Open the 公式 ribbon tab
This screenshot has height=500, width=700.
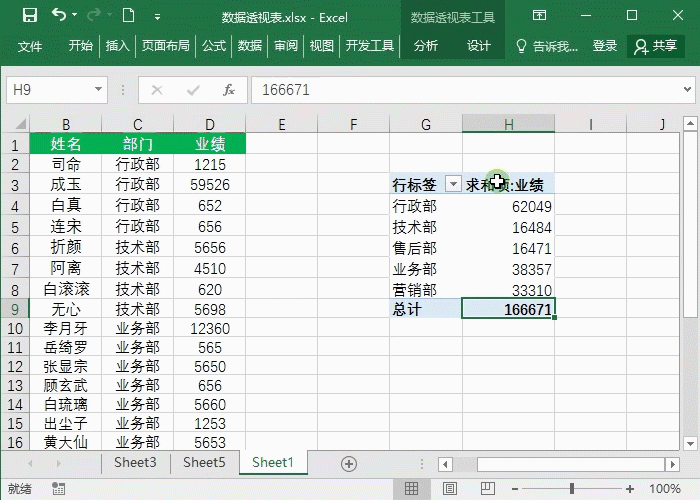[213, 46]
